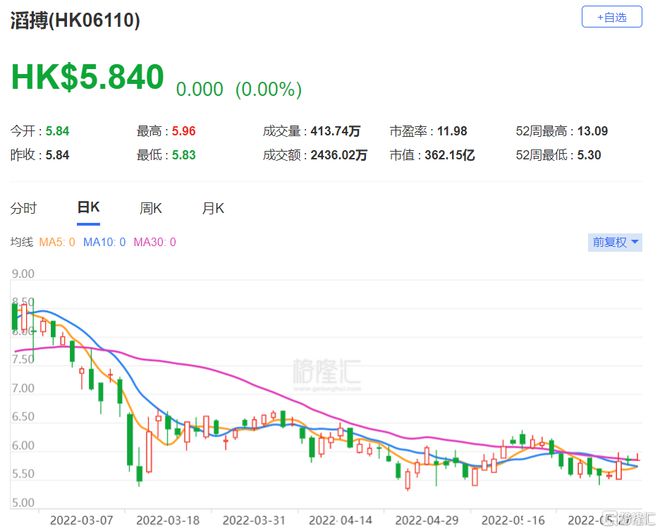The width and height of the screenshot is (660, 531).
Task: Toggle the MA10 moving average line
Action: coord(104,242)
